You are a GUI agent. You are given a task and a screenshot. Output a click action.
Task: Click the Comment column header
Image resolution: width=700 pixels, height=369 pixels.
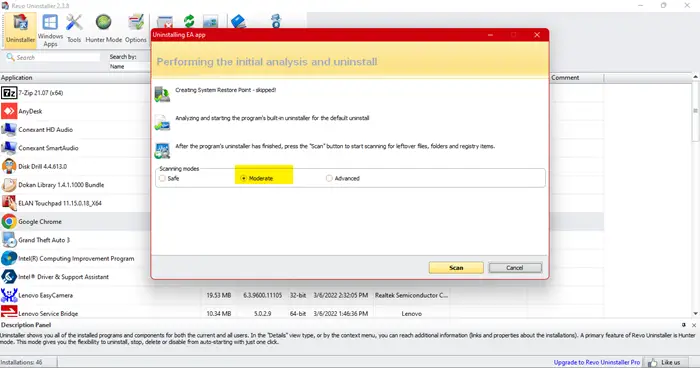(576, 78)
